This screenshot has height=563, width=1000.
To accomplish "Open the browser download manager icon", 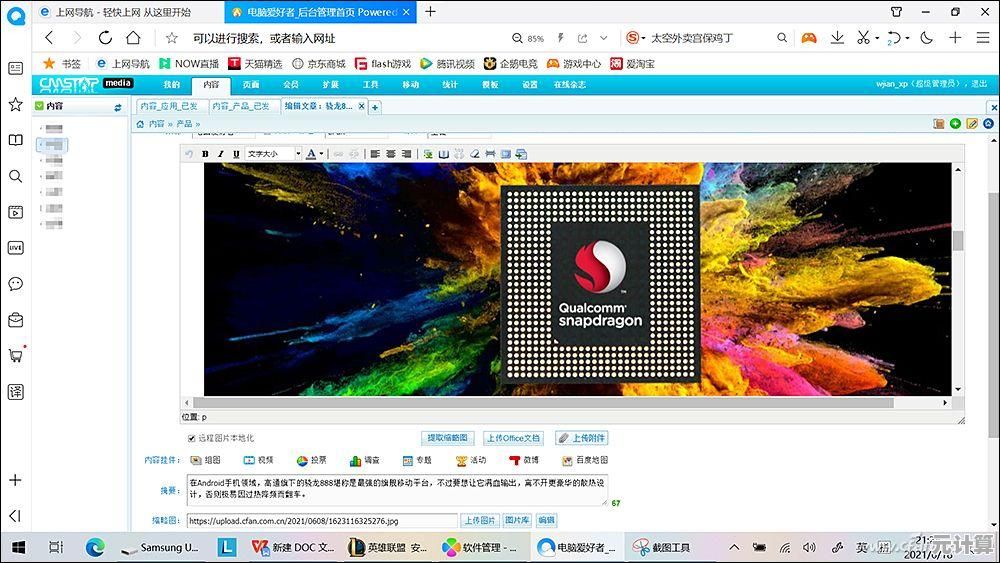I will pos(837,38).
